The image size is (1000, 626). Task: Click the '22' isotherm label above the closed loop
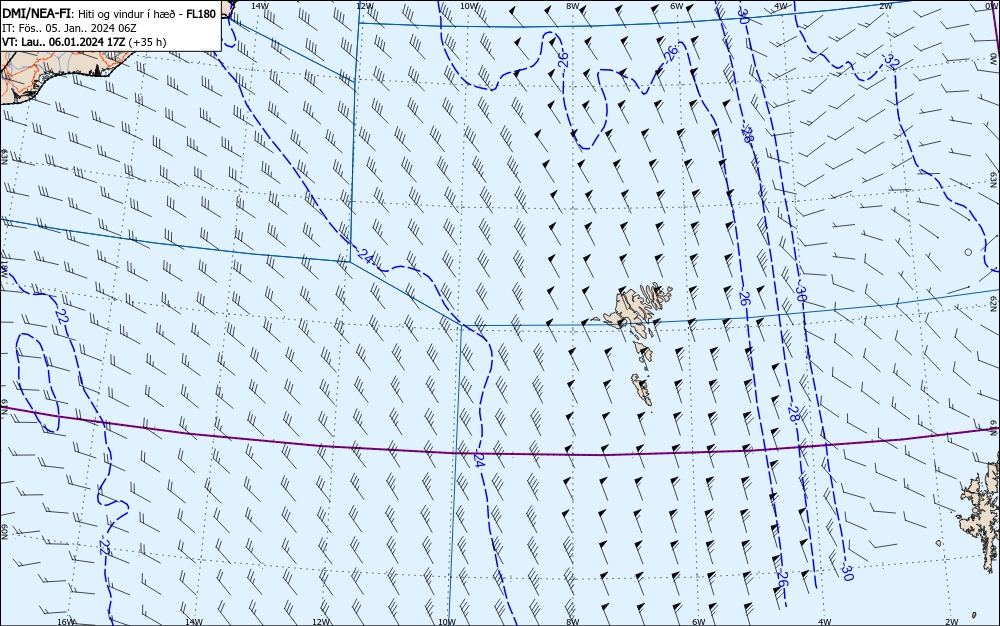coord(61,316)
